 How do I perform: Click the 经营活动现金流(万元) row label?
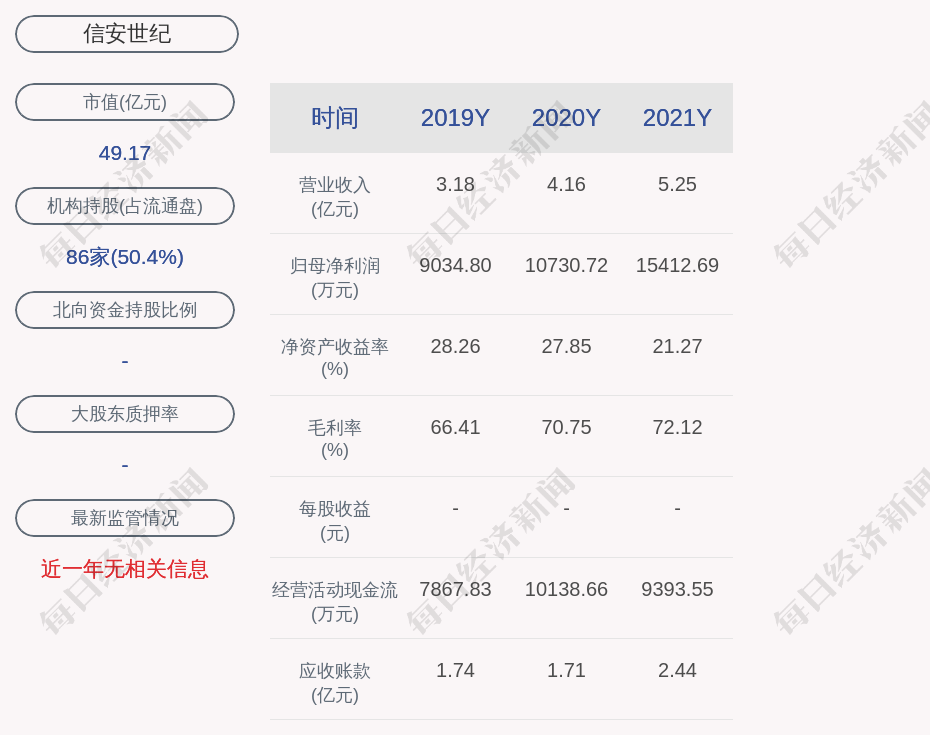pos(335,602)
